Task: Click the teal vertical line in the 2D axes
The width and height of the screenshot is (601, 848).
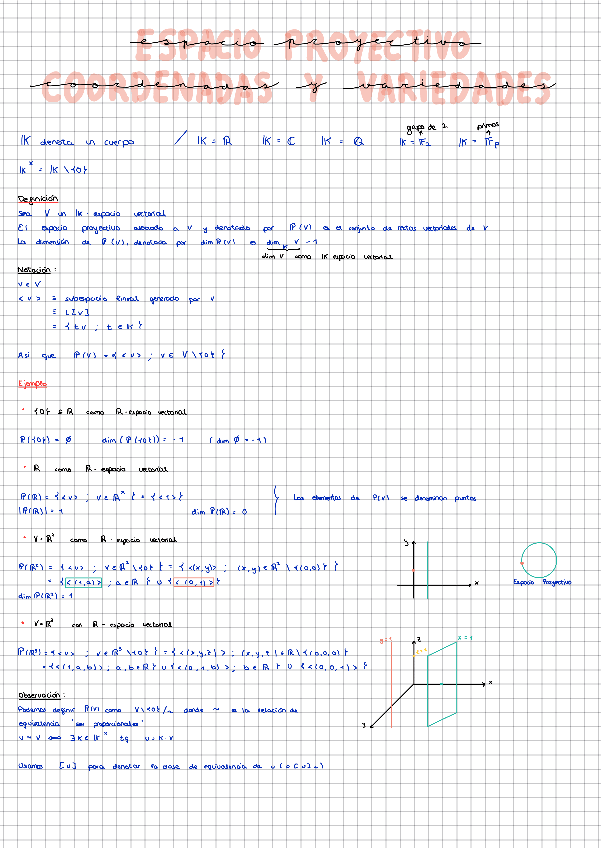Action: (427, 569)
